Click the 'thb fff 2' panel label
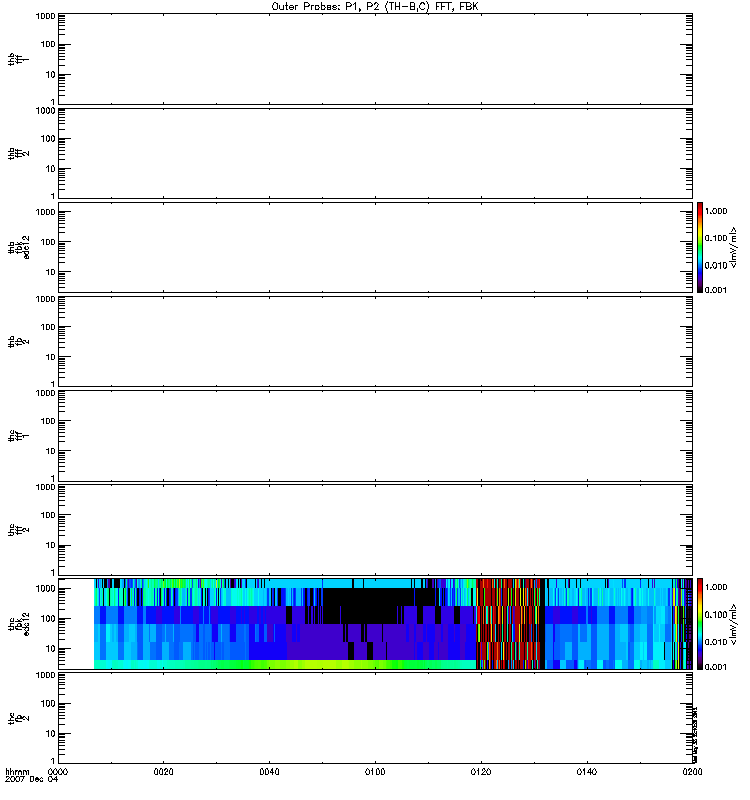This screenshot has height=800, width=750. [x=18, y=154]
